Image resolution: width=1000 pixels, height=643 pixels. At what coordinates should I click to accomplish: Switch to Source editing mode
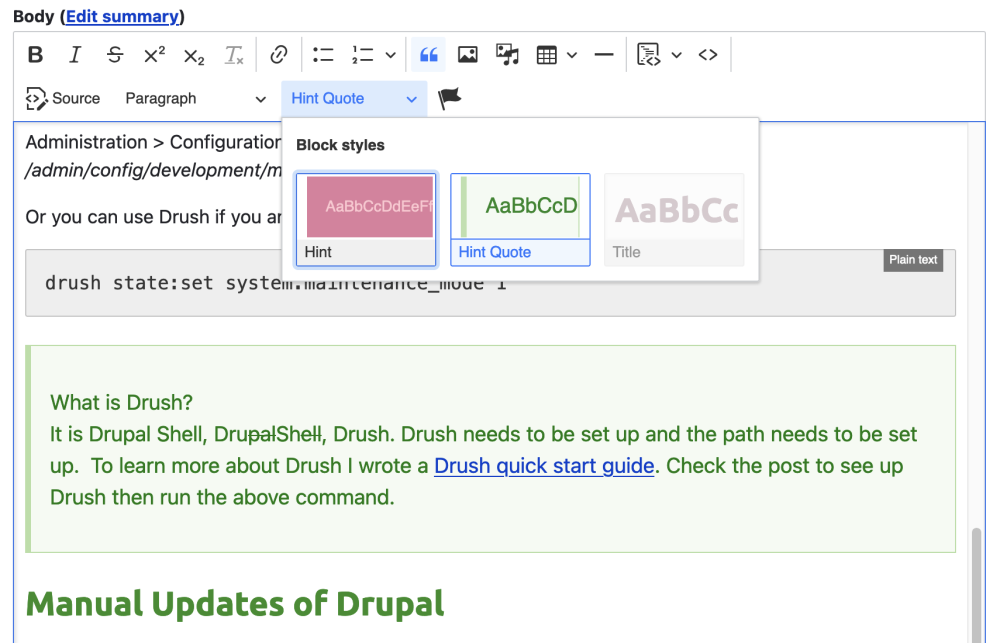tap(62, 99)
